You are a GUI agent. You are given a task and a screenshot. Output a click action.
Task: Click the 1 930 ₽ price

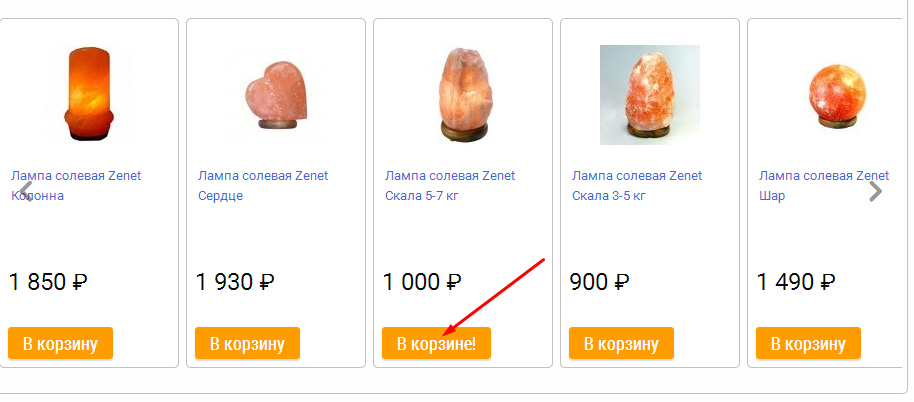pyautogui.click(x=236, y=282)
